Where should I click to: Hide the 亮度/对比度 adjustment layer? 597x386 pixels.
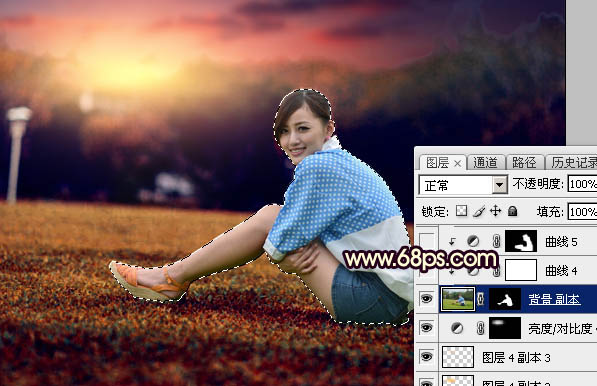tap(427, 328)
